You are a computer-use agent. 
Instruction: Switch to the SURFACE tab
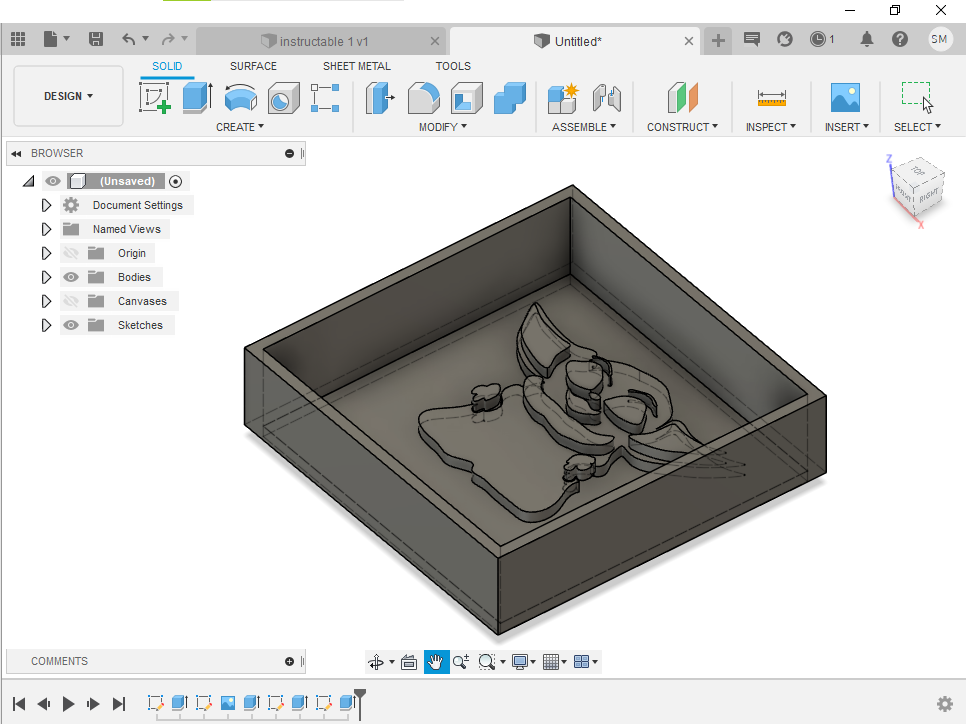point(253,66)
